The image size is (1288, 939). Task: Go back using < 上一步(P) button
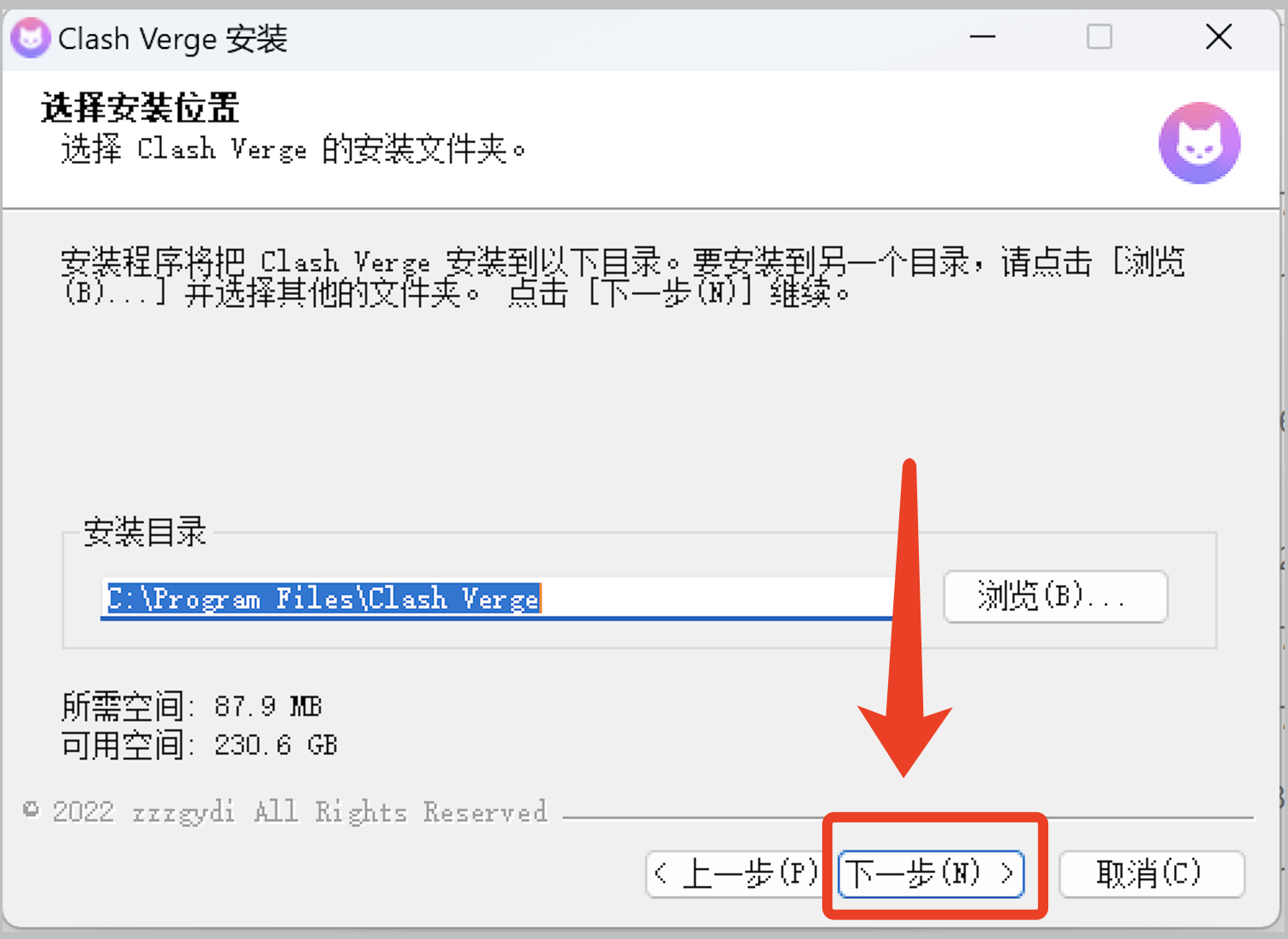tap(735, 874)
